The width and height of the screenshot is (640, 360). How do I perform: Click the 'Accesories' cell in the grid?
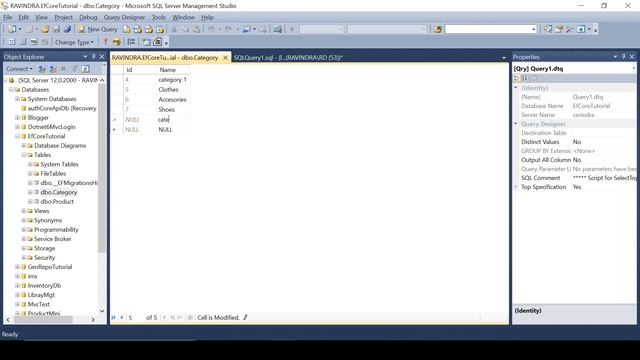tap(172, 100)
